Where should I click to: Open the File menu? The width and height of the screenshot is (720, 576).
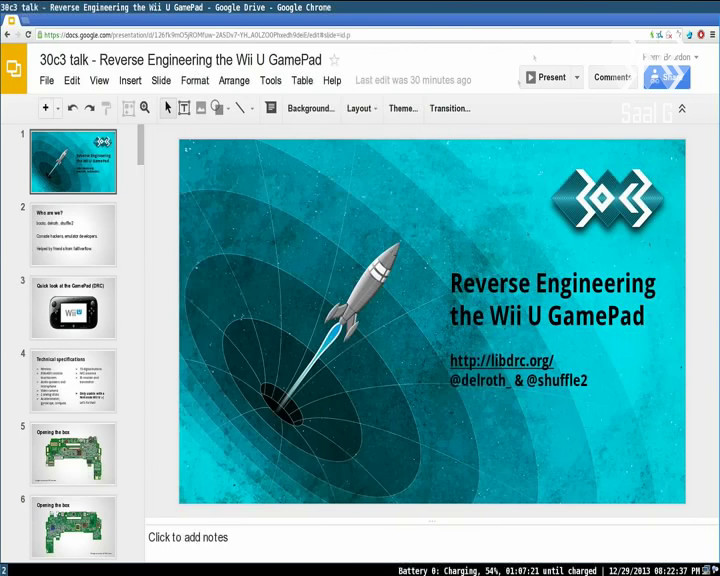pyautogui.click(x=47, y=80)
